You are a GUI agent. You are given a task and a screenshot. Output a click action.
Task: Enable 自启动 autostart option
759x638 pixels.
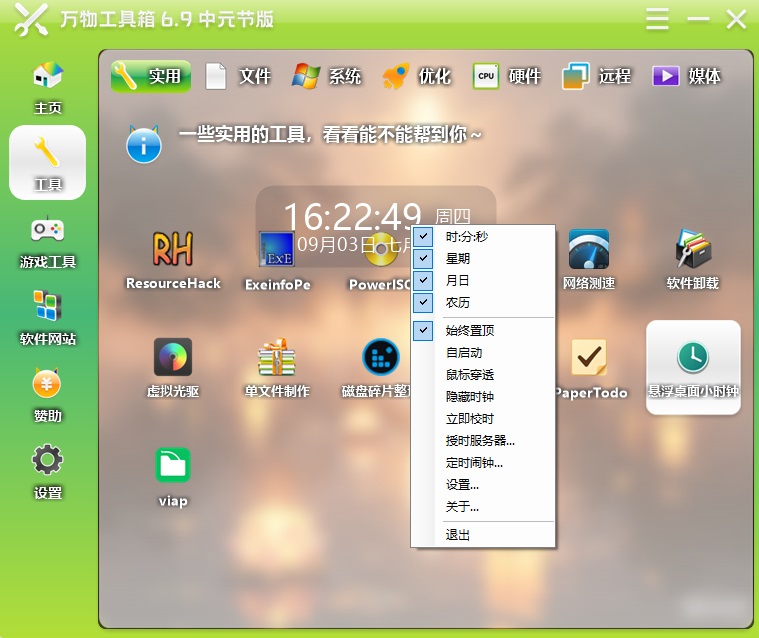point(483,352)
